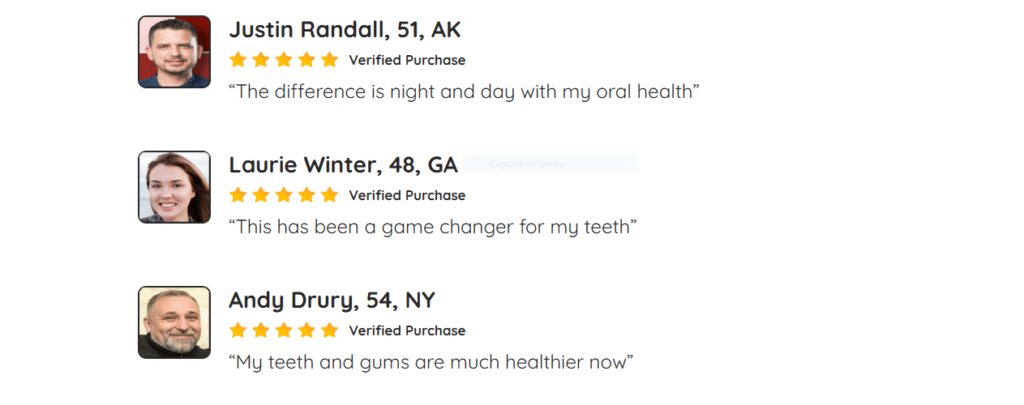Click first star in Laurie Winter's rating
The width and height of the screenshot is (1024, 405).
pyautogui.click(x=238, y=195)
